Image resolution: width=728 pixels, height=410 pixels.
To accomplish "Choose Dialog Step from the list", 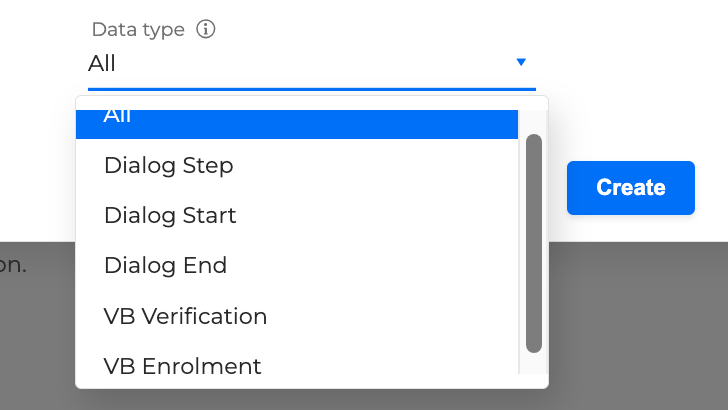I will pyautogui.click(x=169, y=165).
